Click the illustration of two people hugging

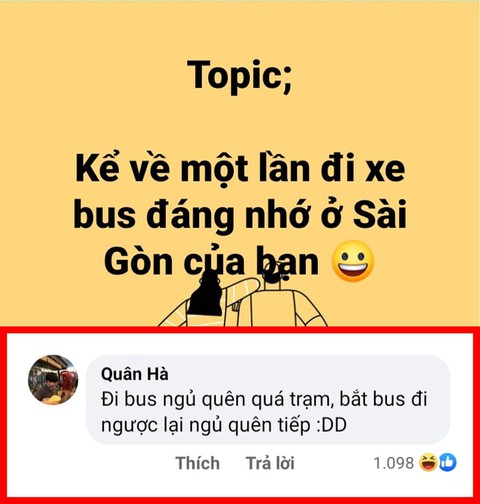[x=243, y=299]
